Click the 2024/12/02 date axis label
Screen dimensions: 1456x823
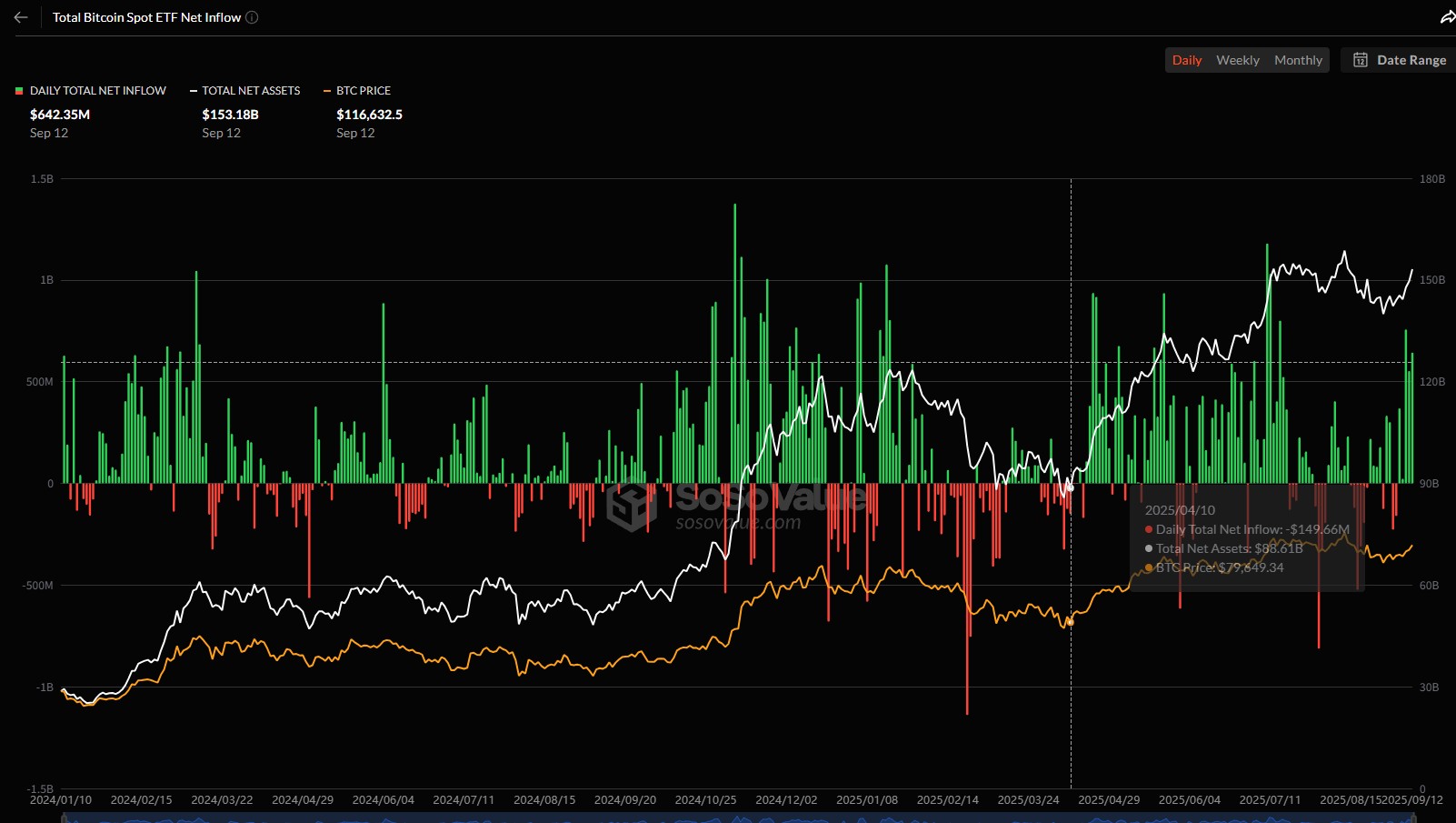786,800
